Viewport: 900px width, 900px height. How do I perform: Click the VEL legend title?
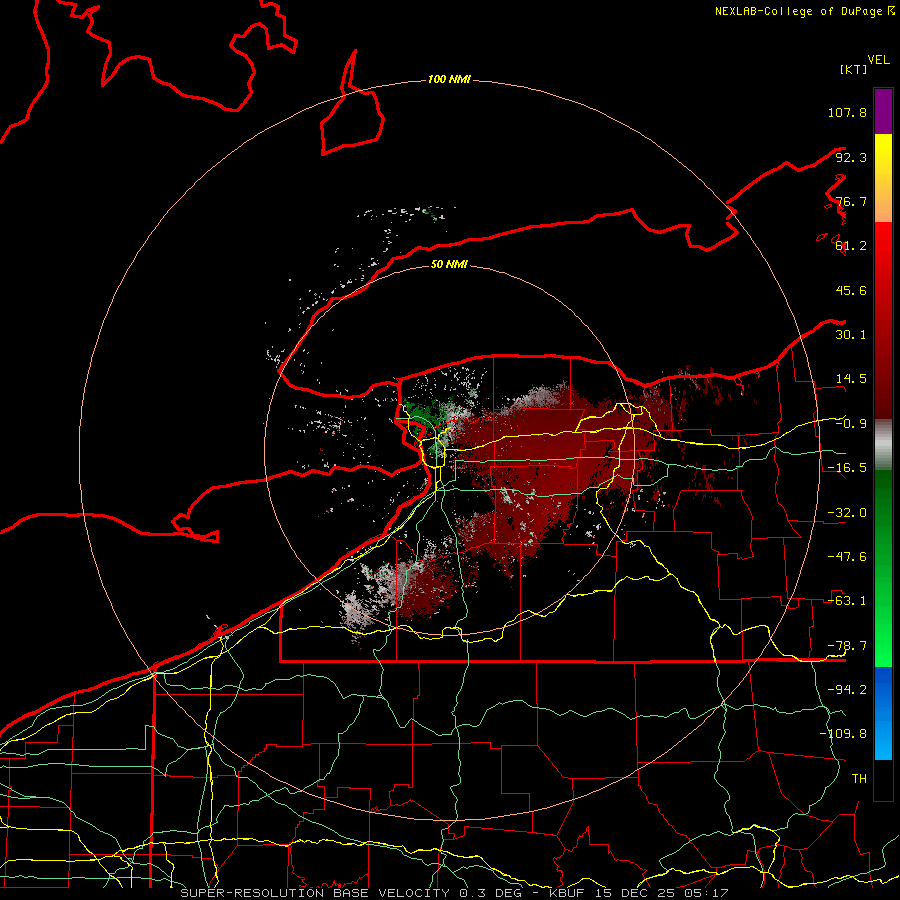879,60
